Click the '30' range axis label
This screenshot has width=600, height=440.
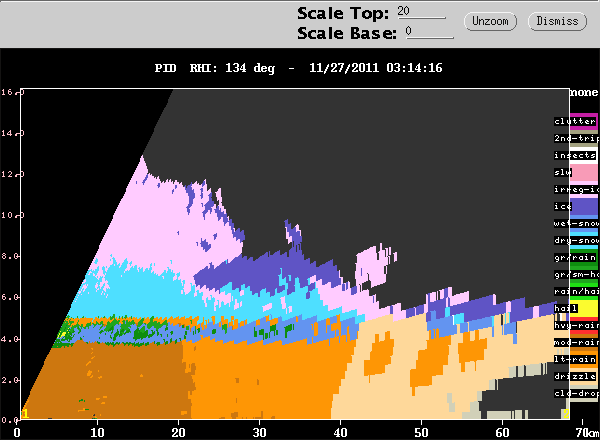click(x=259, y=433)
